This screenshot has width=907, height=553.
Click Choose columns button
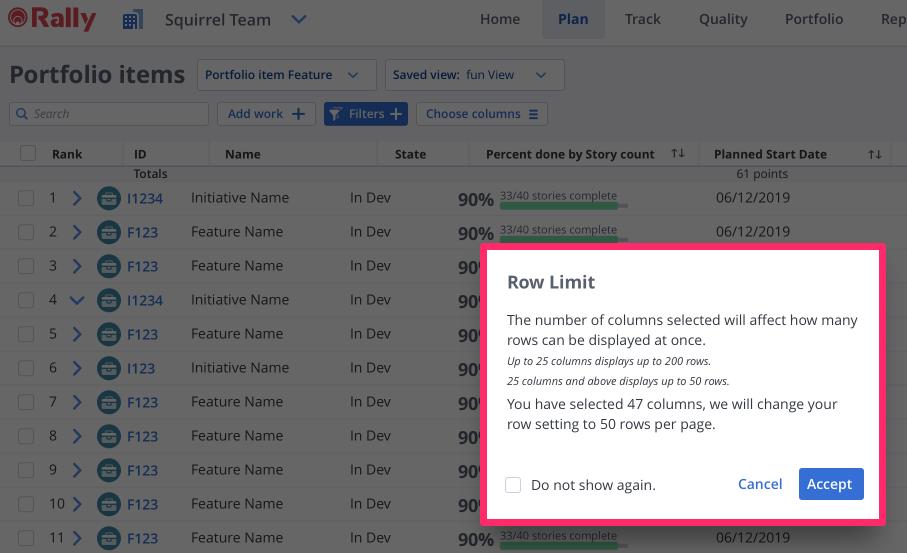click(x=481, y=114)
